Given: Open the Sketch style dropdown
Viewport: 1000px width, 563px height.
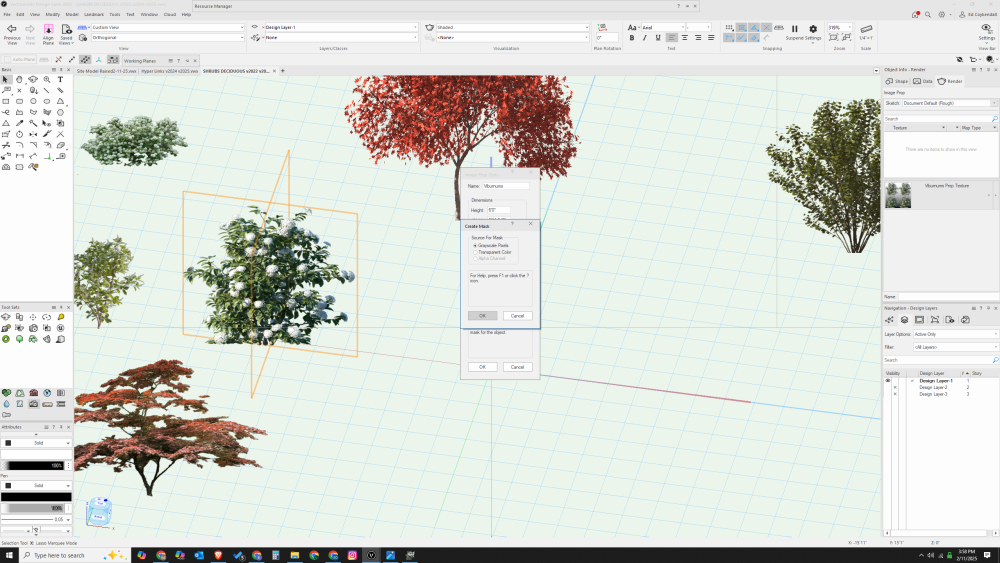Looking at the screenshot, I should coord(949,103).
